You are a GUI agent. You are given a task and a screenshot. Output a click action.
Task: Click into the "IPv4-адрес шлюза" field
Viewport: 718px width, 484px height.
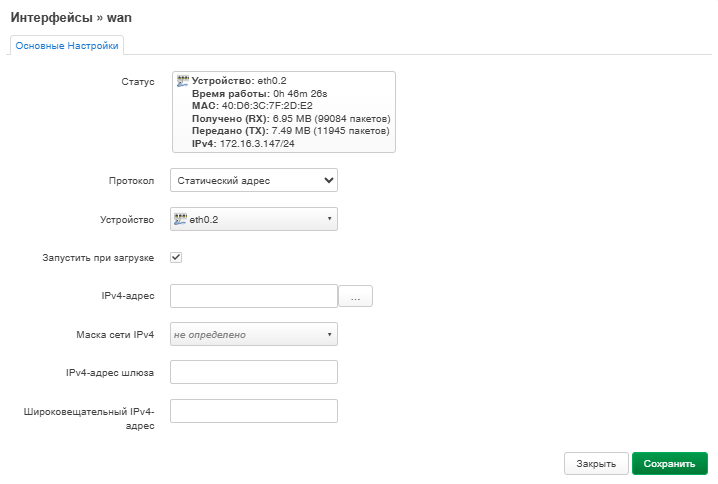(254, 372)
